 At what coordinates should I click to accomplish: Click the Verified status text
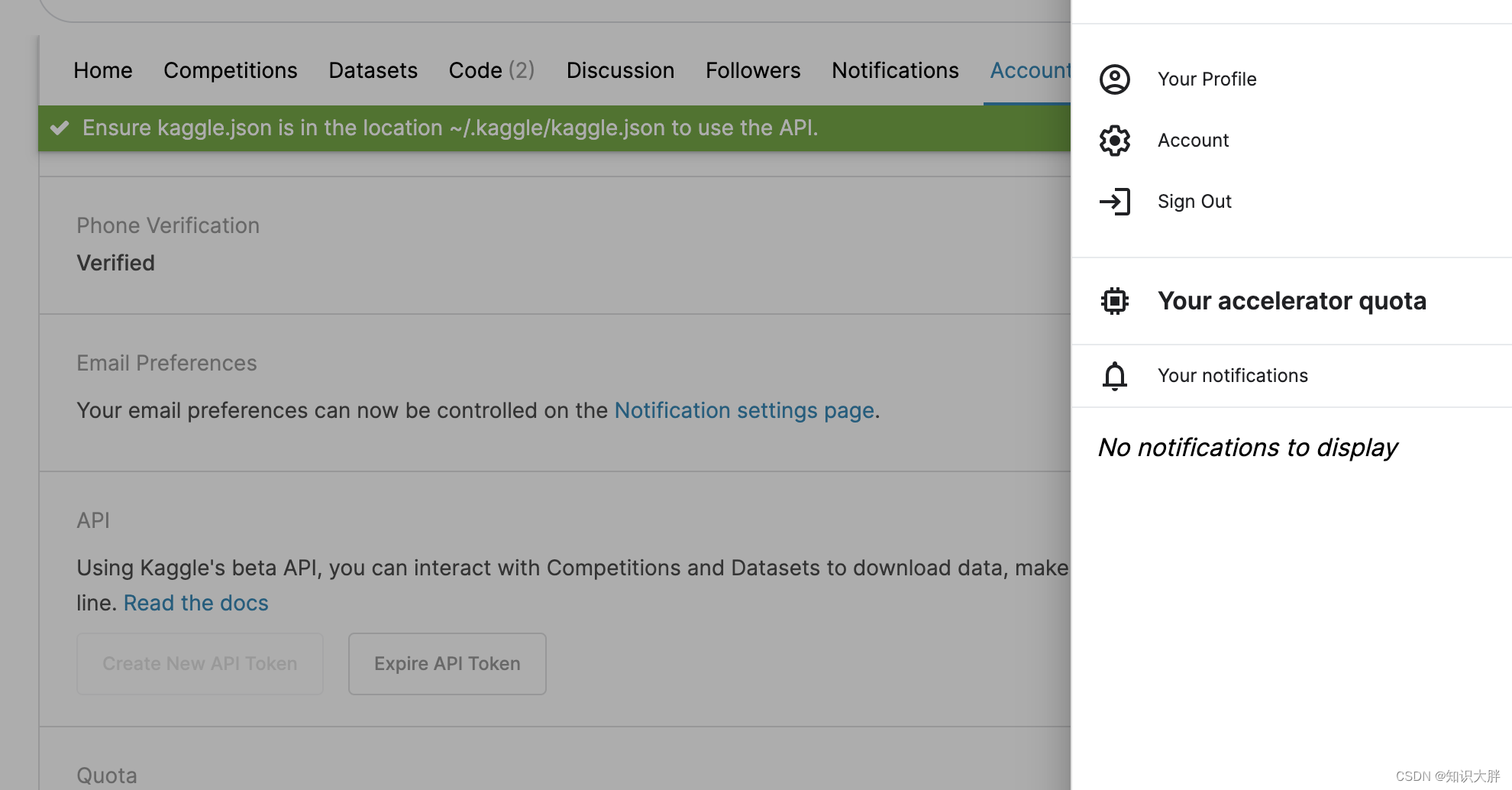click(x=116, y=263)
